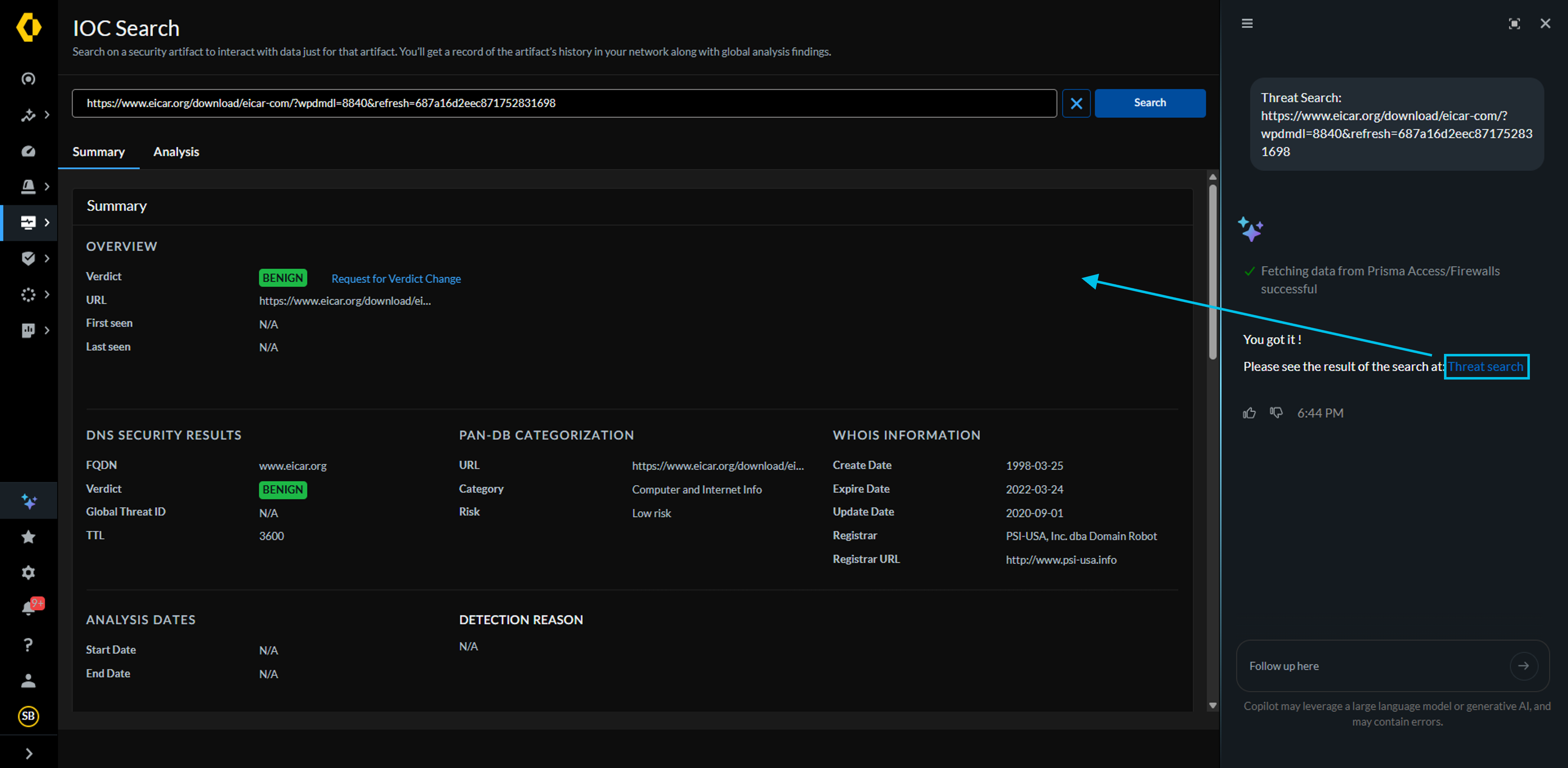Screen dimensions: 1568x768
Task: Click the summary vertical scrollbar thumb
Action: click(1212, 272)
